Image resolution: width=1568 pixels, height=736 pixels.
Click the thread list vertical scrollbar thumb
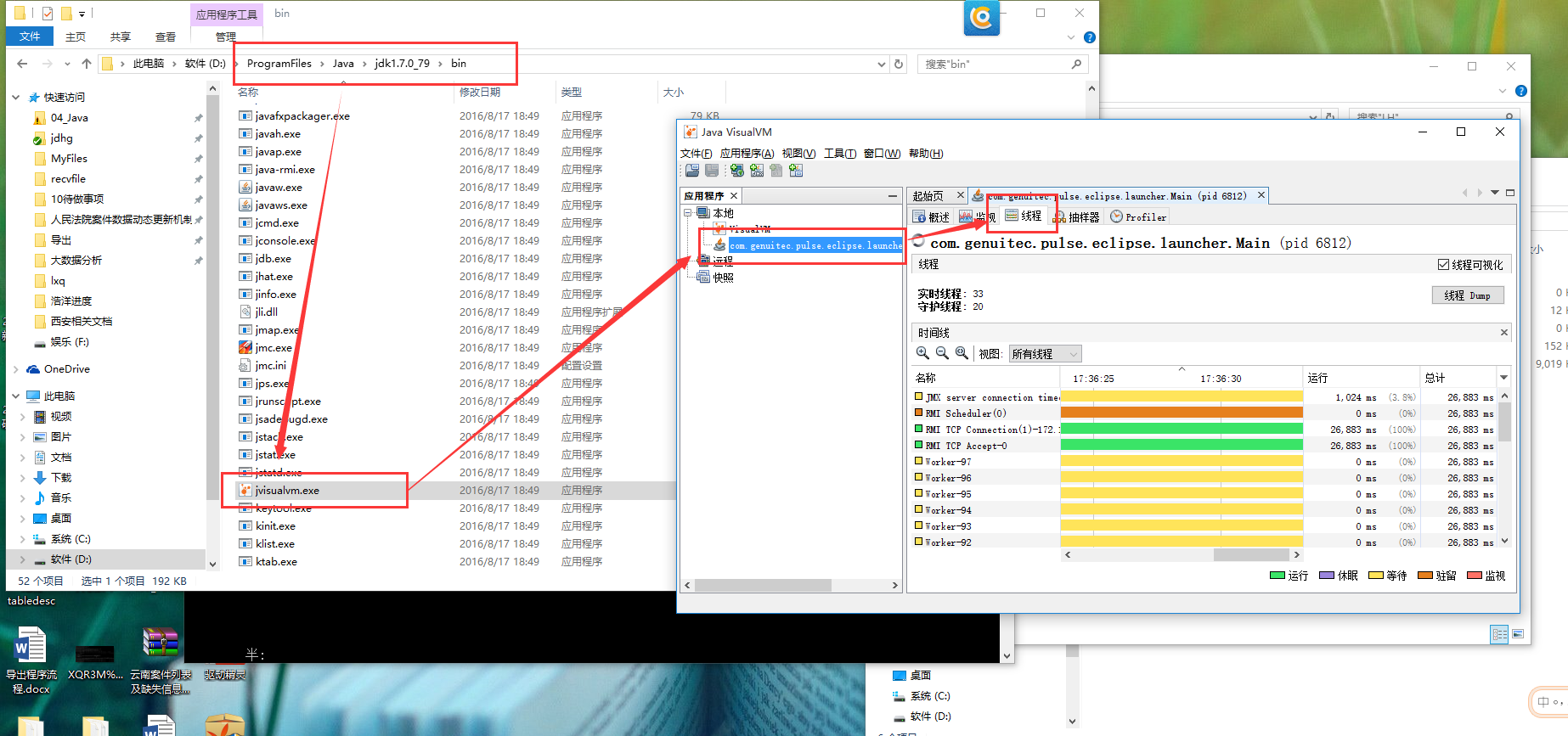coord(1504,421)
